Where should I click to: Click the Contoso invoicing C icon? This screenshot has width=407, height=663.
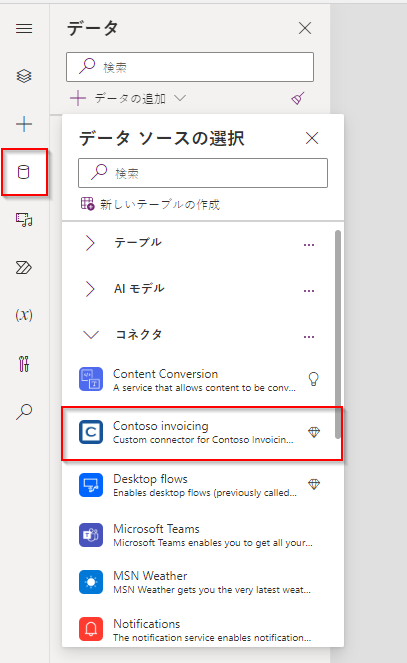pos(91,432)
